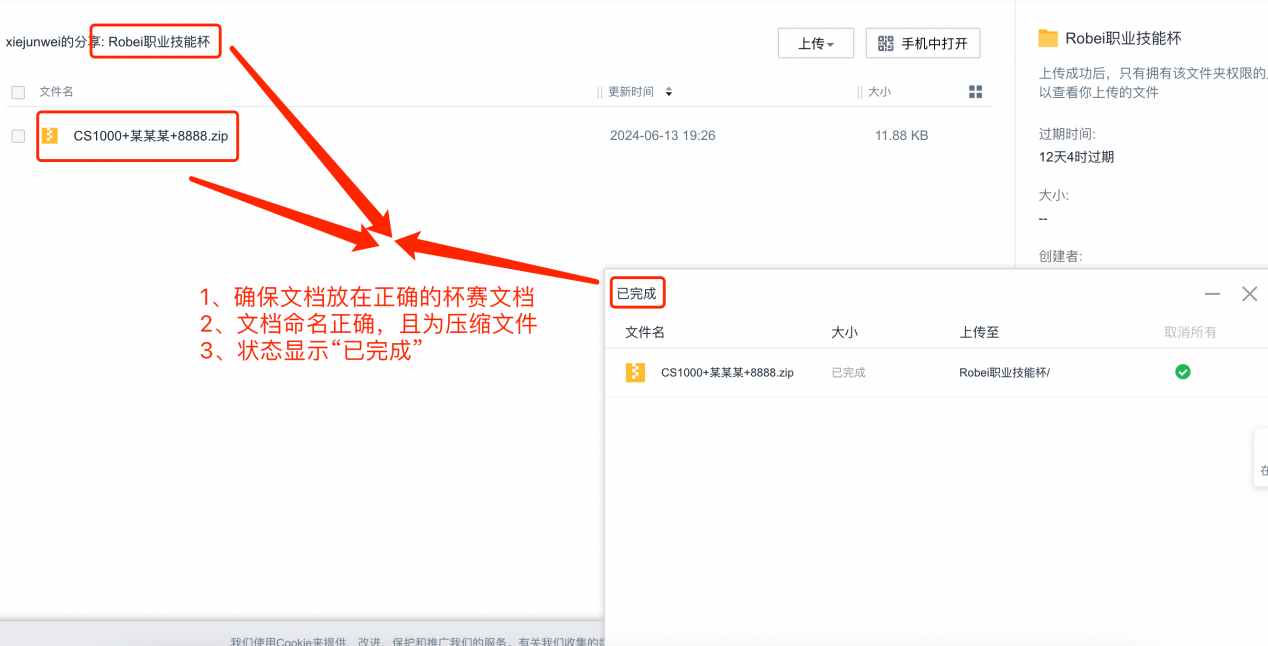The width and height of the screenshot is (1268, 646).
Task: Minimize the upload progress panel
Action: (x=1212, y=294)
